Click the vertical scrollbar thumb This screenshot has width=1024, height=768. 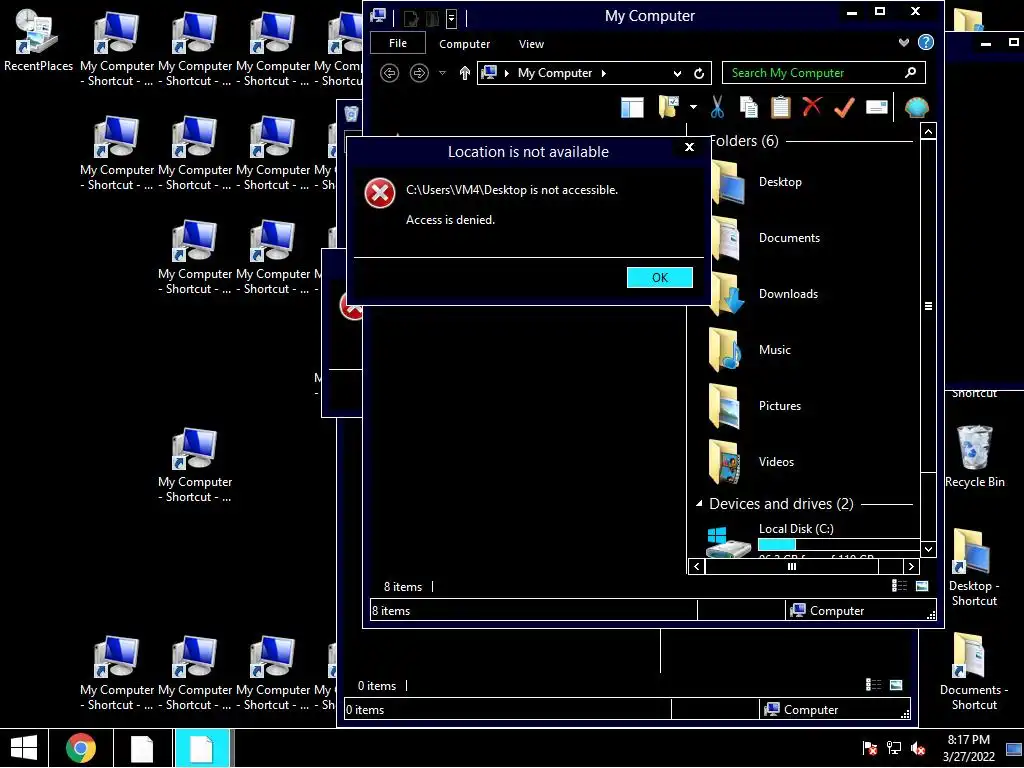[x=929, y=306]
